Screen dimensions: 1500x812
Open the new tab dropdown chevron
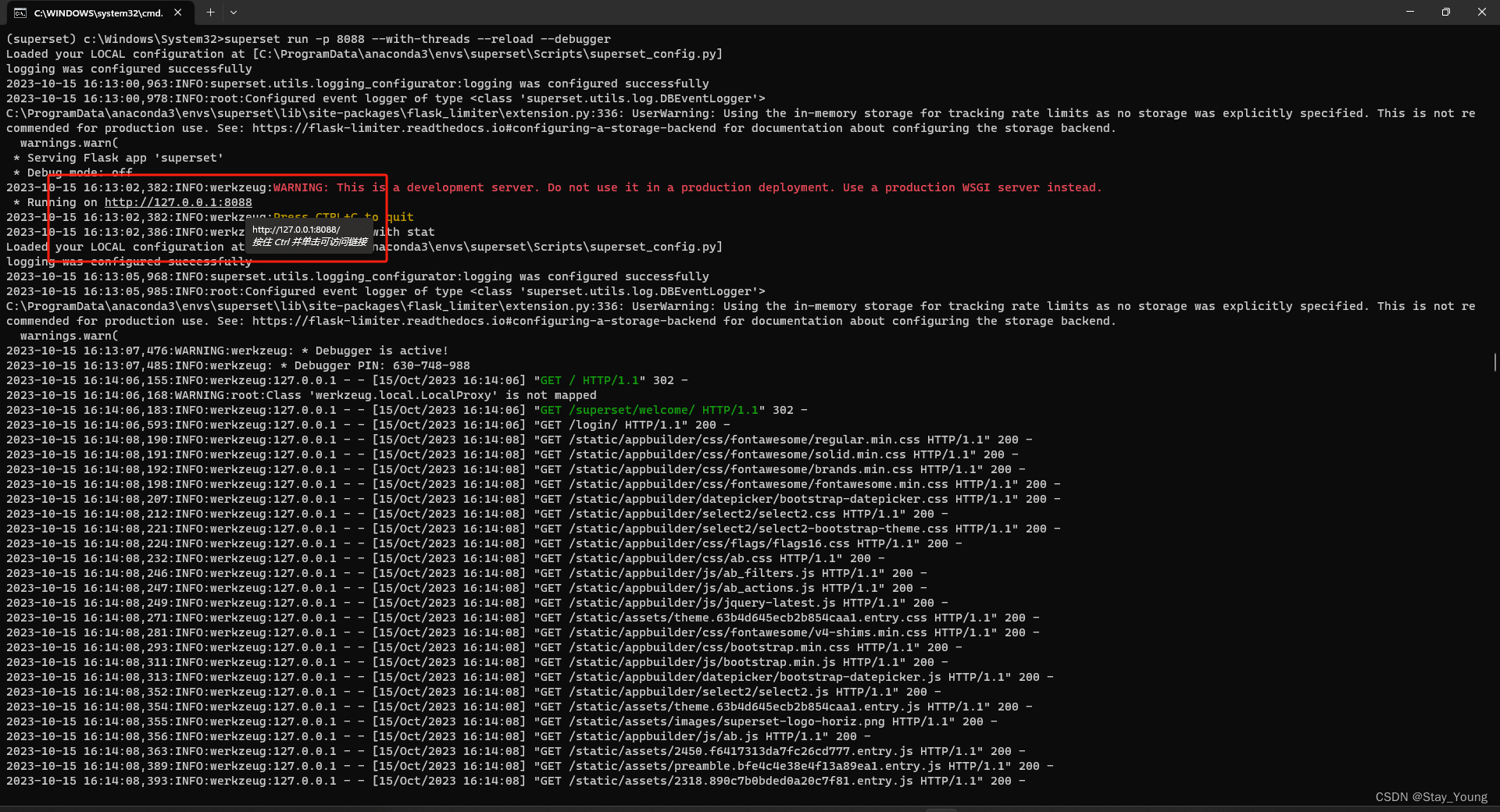[x=233, y=12]
